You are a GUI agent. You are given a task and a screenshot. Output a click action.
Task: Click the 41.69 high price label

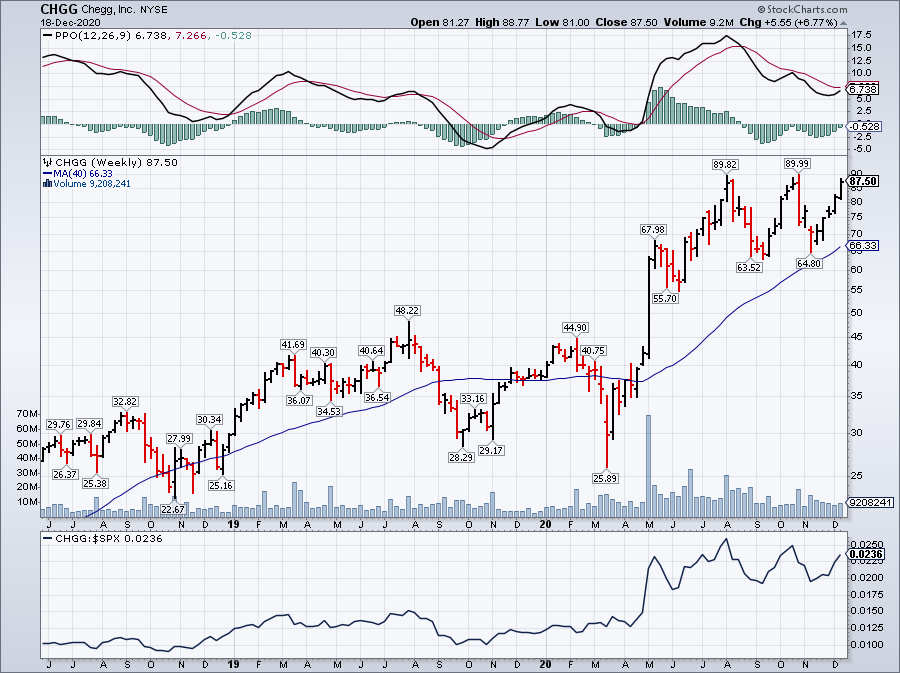[293, 344]
